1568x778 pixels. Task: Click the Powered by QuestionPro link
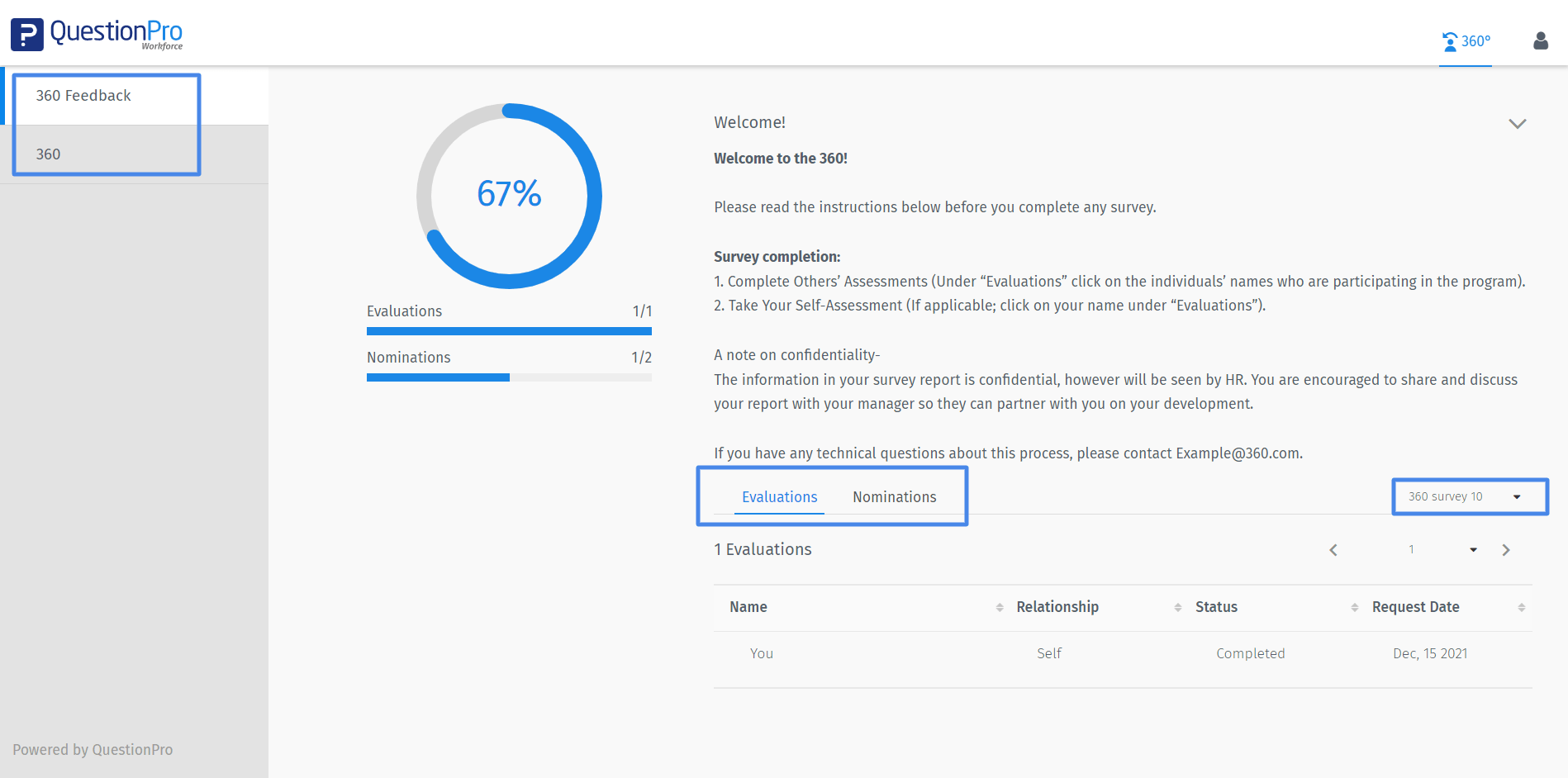pyautogui.click(x=92, y=749)
